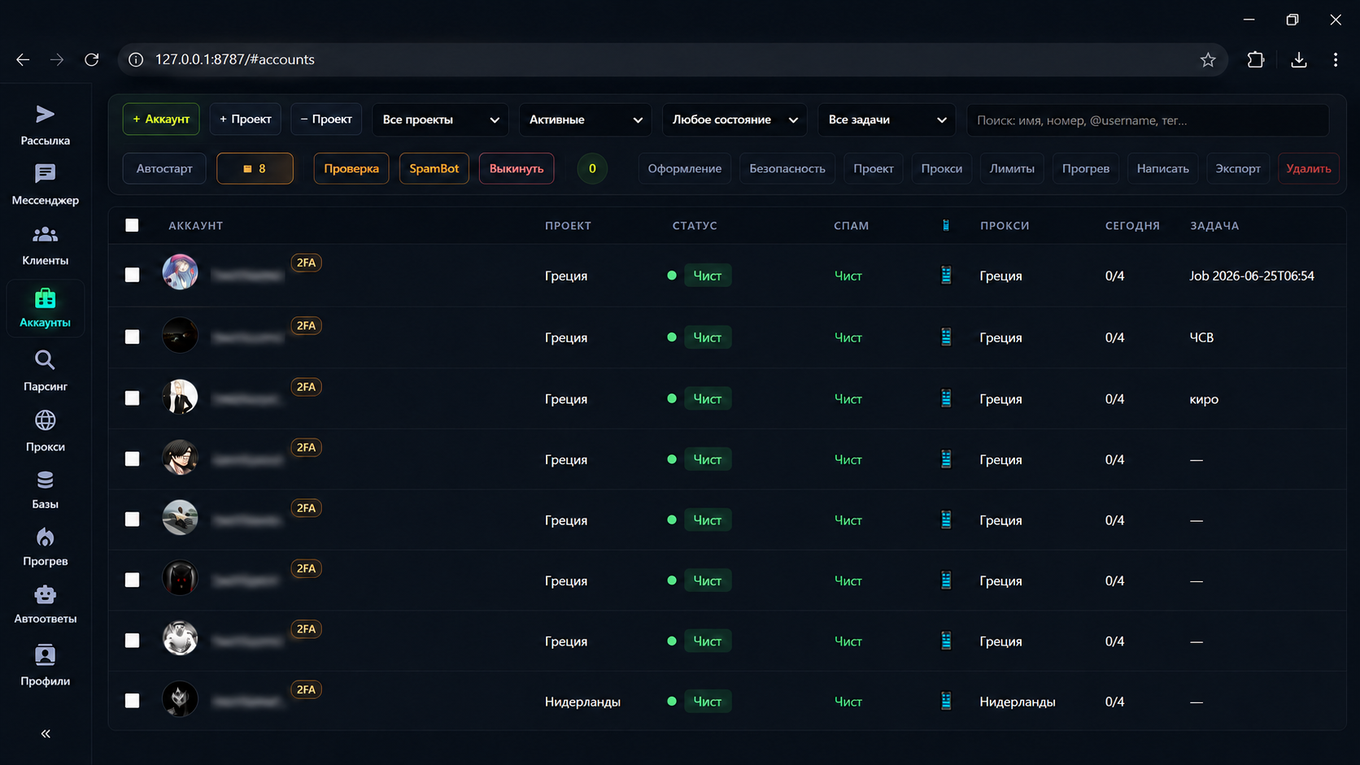Screen dimensions: 1360x765
Task: Check the box for the ЧСВ task row
Action: pos(132,337)
